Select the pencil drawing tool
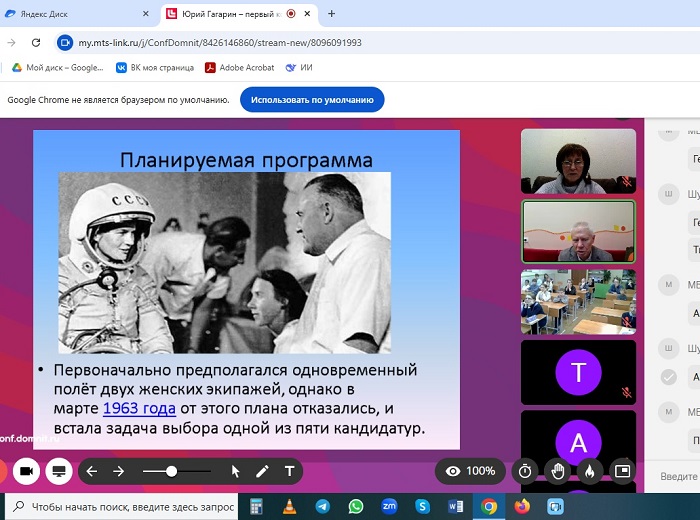 (x=262, y=471)
